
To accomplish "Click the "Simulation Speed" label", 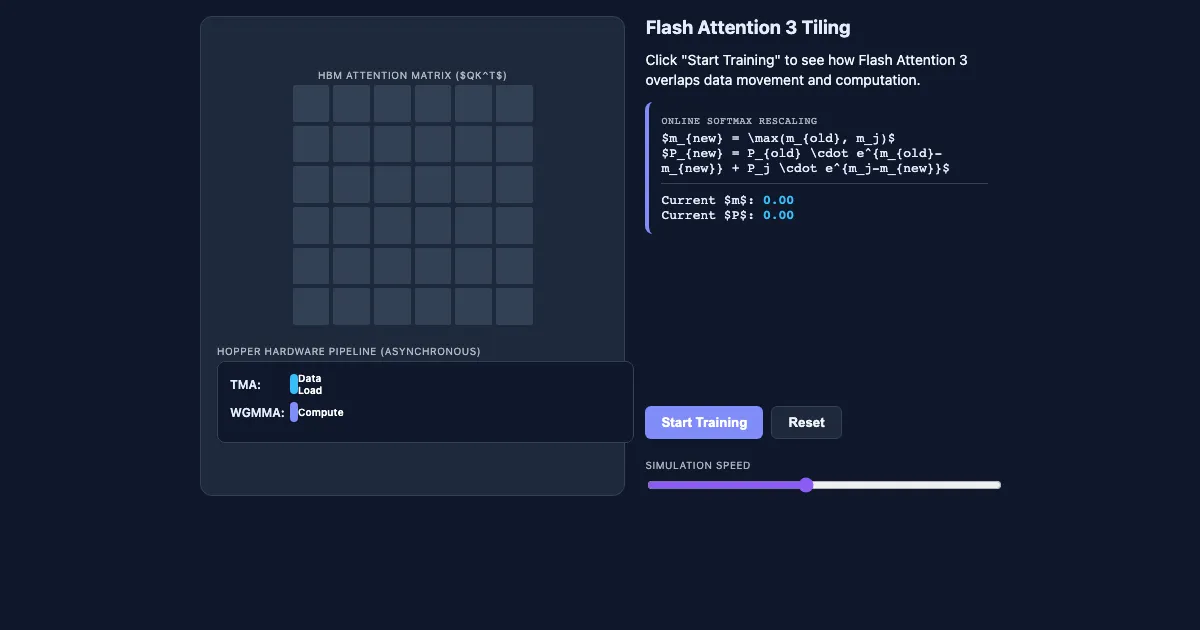I will pyautogui.click(x=698, y=466).
